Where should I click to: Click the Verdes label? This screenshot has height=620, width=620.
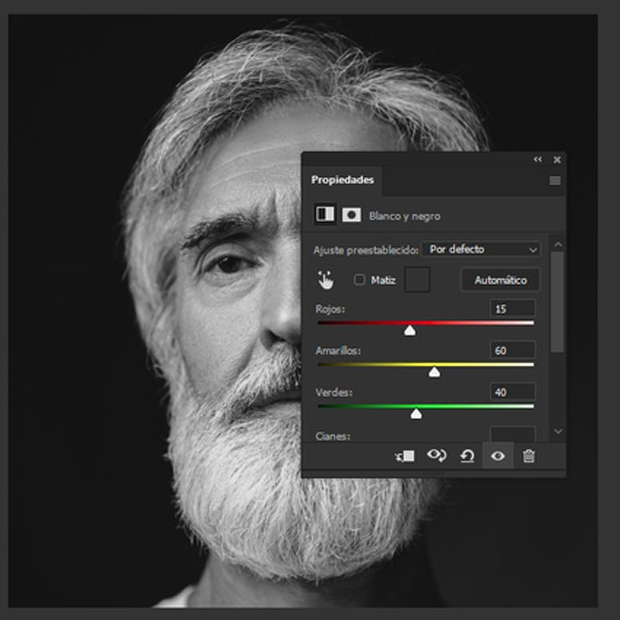(334, 393)
